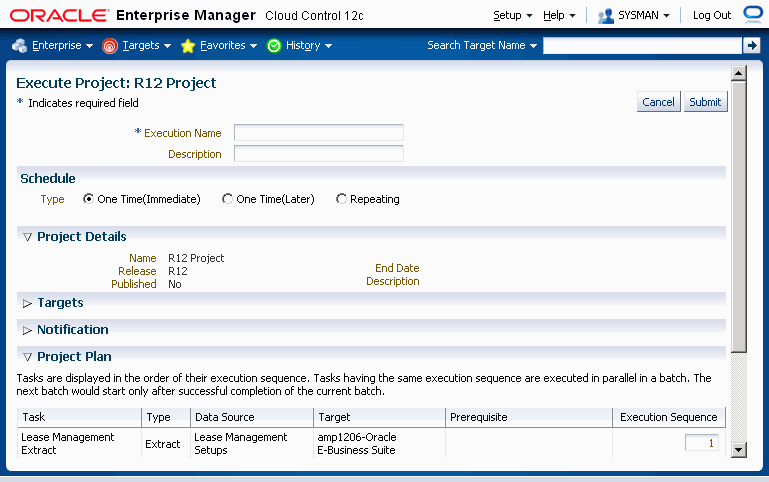
Task: Select One Time(Later) schedule type
Action: [x=227, y=199]
